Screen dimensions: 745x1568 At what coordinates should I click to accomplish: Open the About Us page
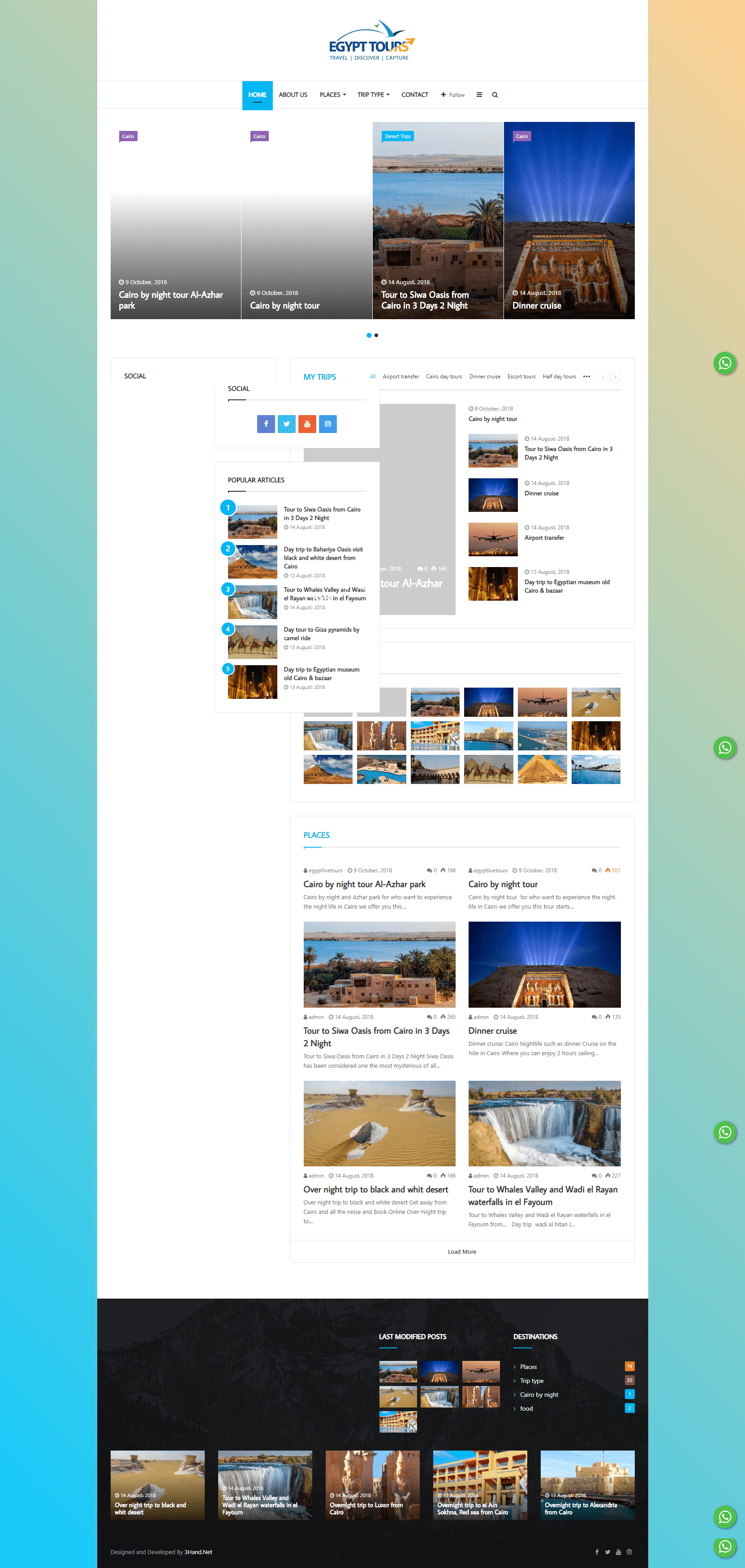(x=293, y=95)
